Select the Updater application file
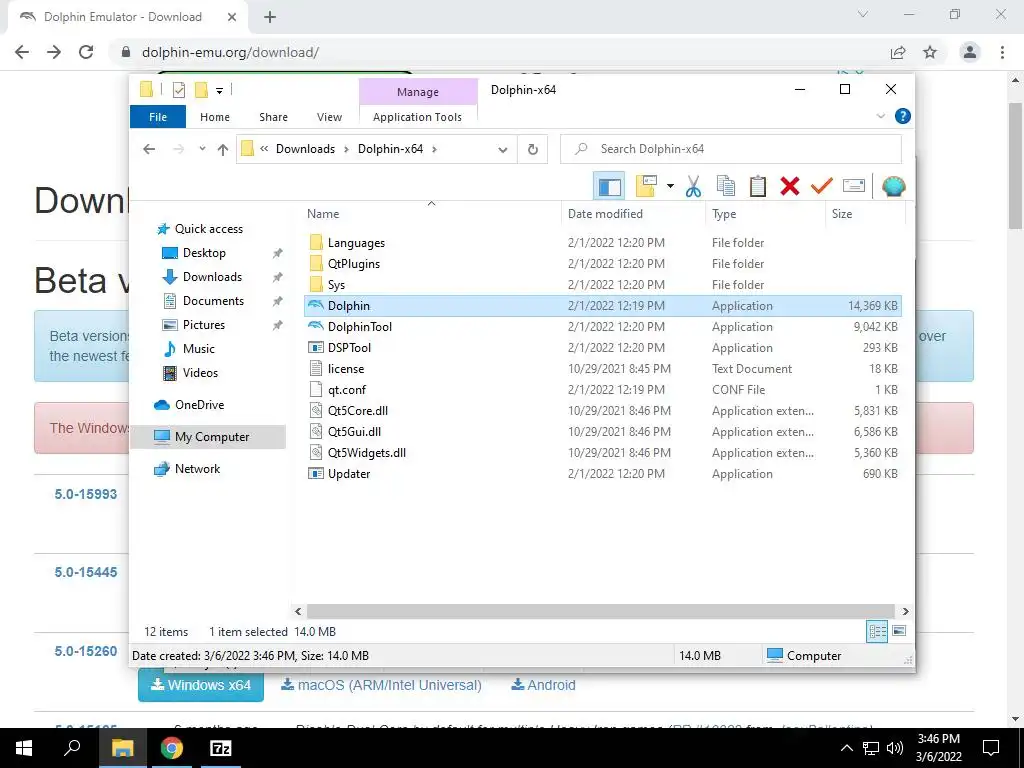 603,473
